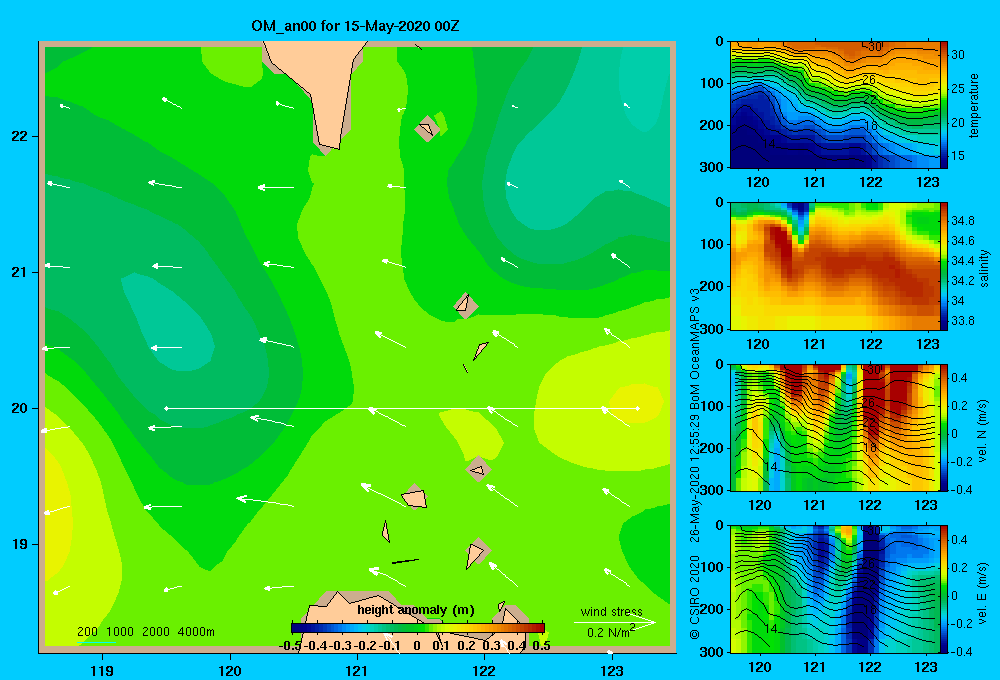
Task: Click the longitude label '119' on main map
Action: 102,670
